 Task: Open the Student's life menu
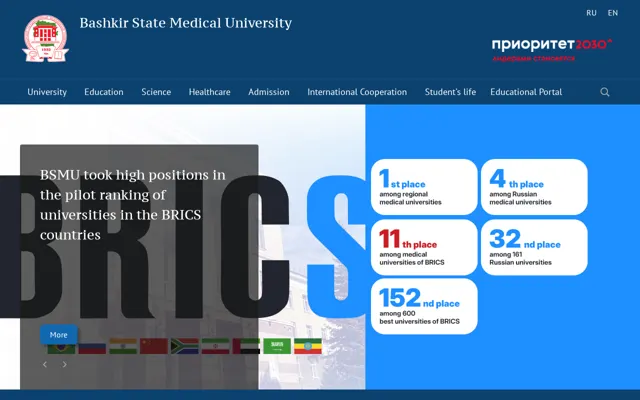450,92
